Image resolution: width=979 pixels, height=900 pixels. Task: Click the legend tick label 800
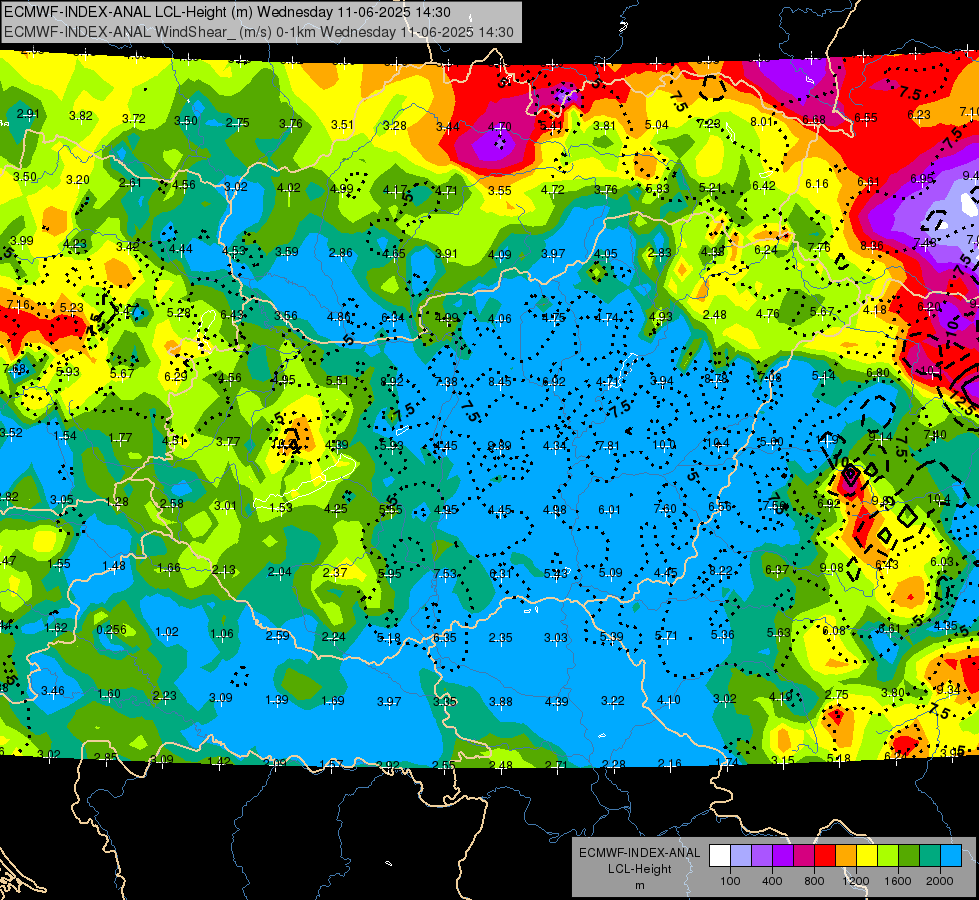814,881
